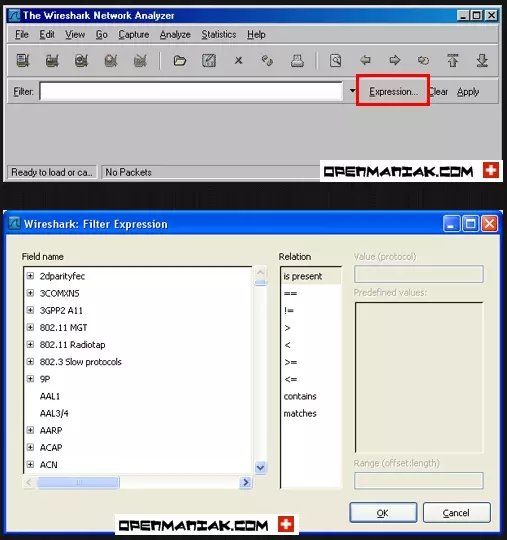The width and height of the screenshot is (507, 540).
Task: Click the field list scroll down arrow
Action: tap(260, 468)
